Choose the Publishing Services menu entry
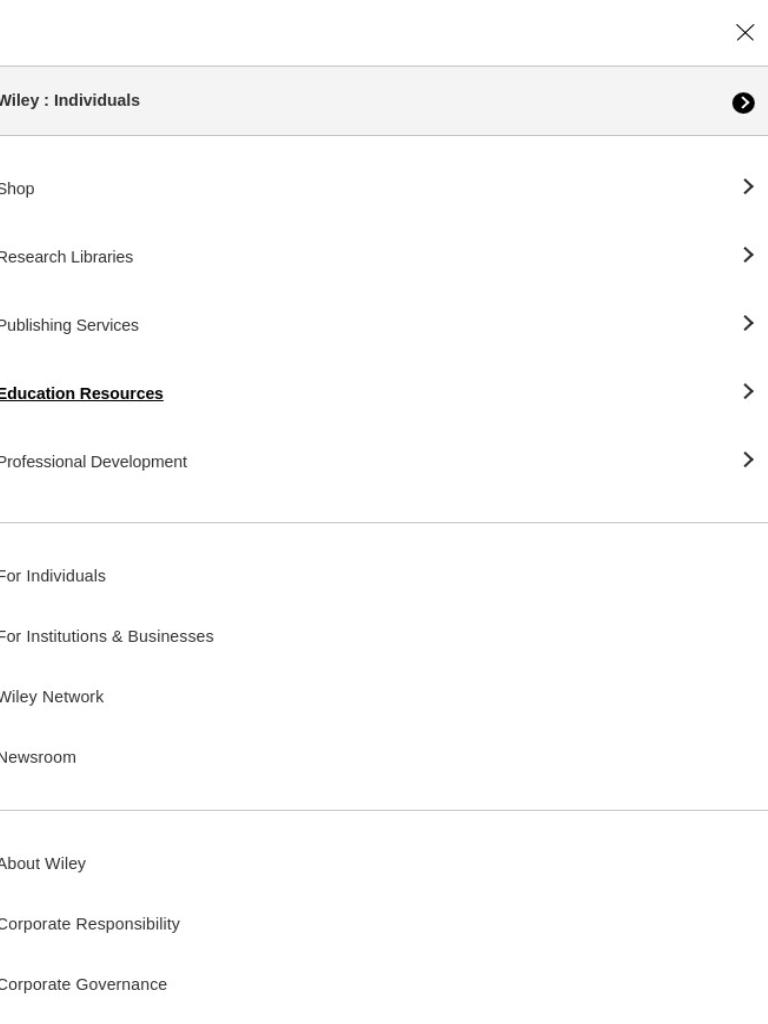 (x=69, y=325)
